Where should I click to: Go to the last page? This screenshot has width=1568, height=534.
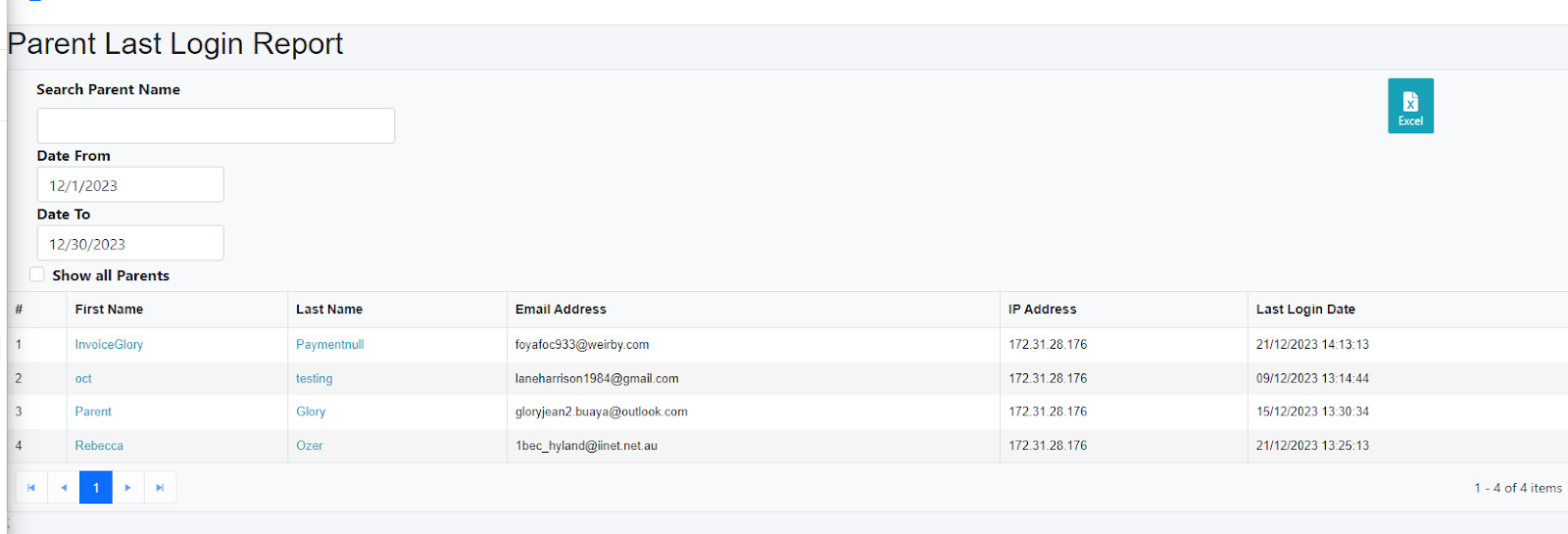[160, 488]
